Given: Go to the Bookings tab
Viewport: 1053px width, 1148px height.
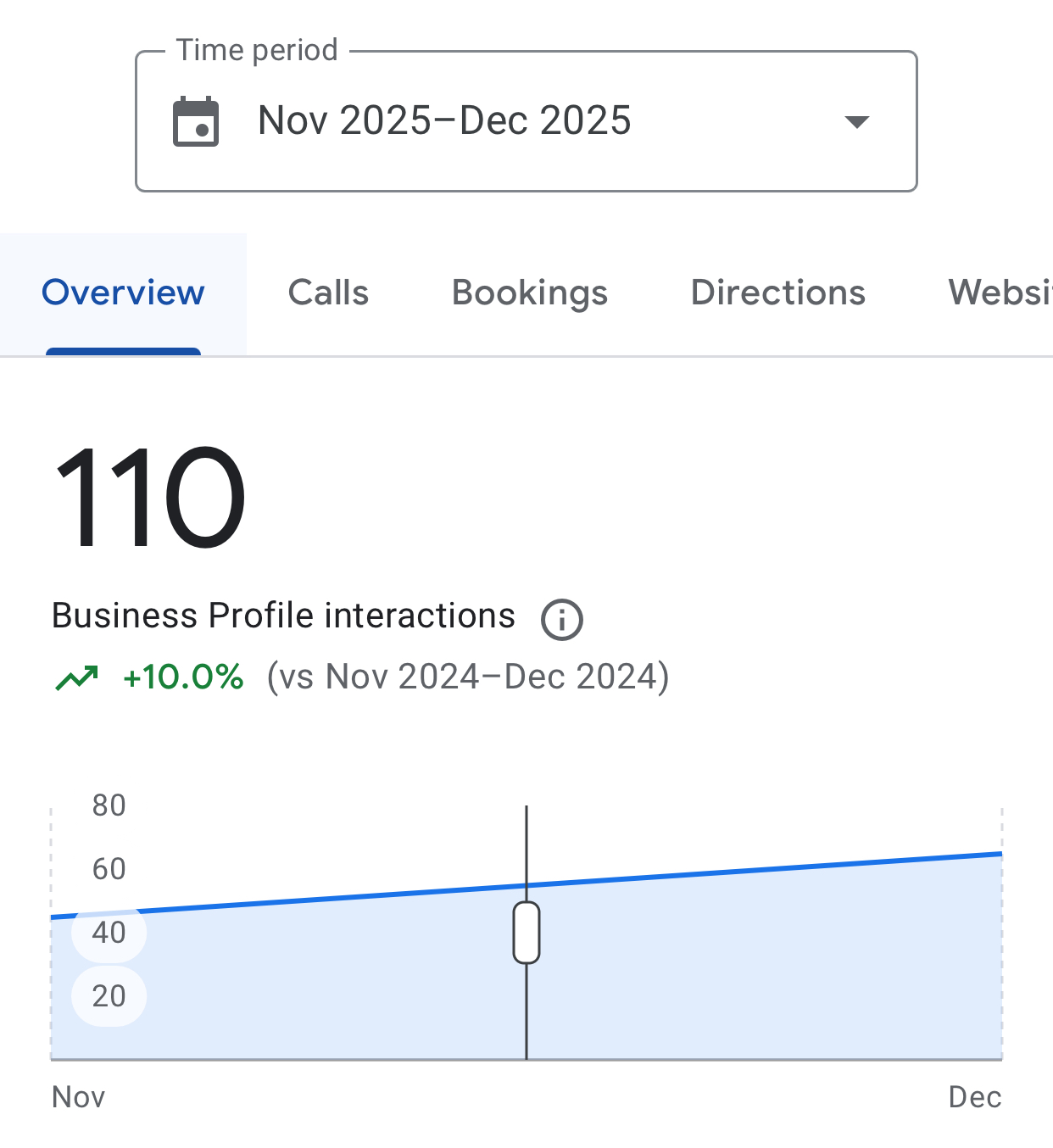Looking at the screenshot, I should tap(530, 293).
